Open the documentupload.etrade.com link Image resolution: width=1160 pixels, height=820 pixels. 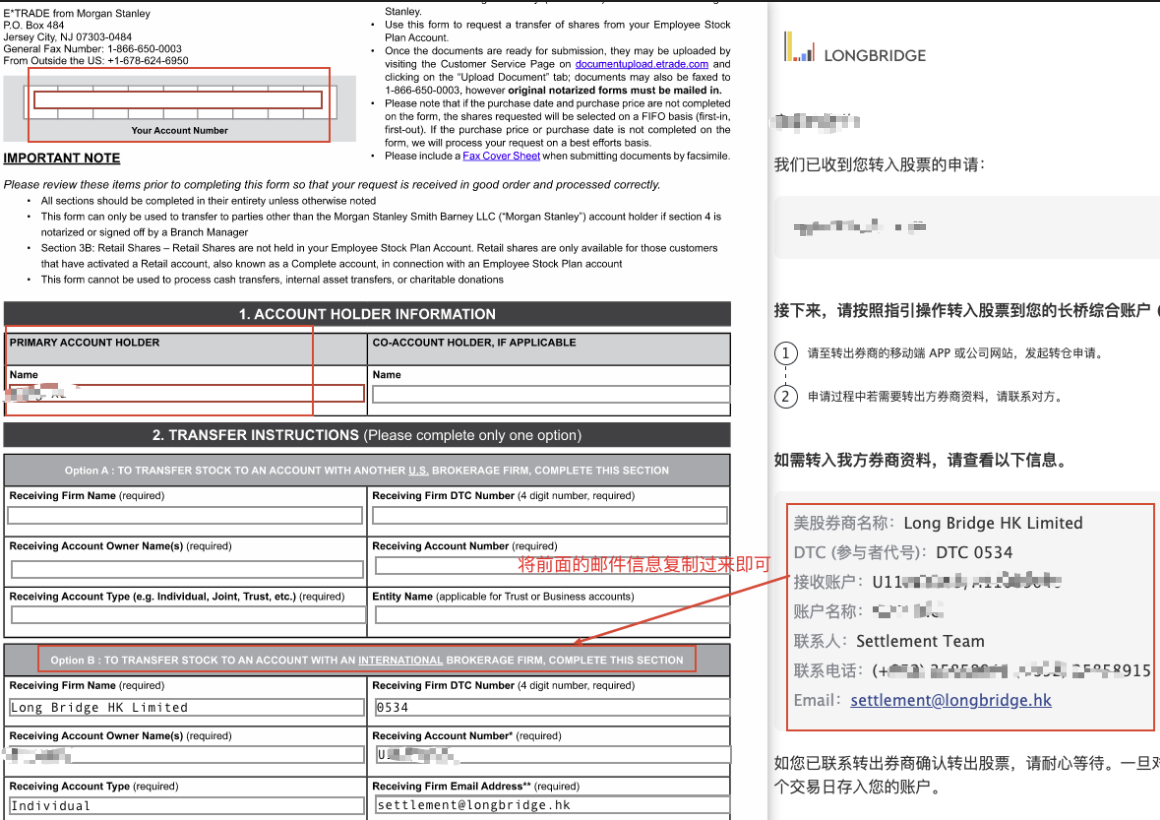[641, 64]
